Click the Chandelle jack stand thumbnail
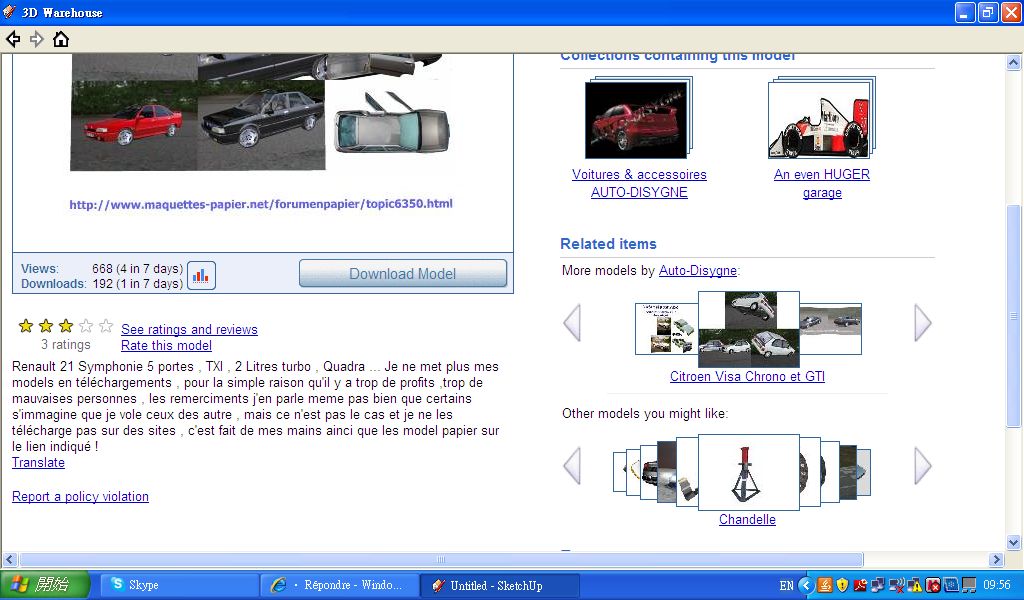Image resolution: width=1024 pixels, height=600 pixels. coord(748,472)
